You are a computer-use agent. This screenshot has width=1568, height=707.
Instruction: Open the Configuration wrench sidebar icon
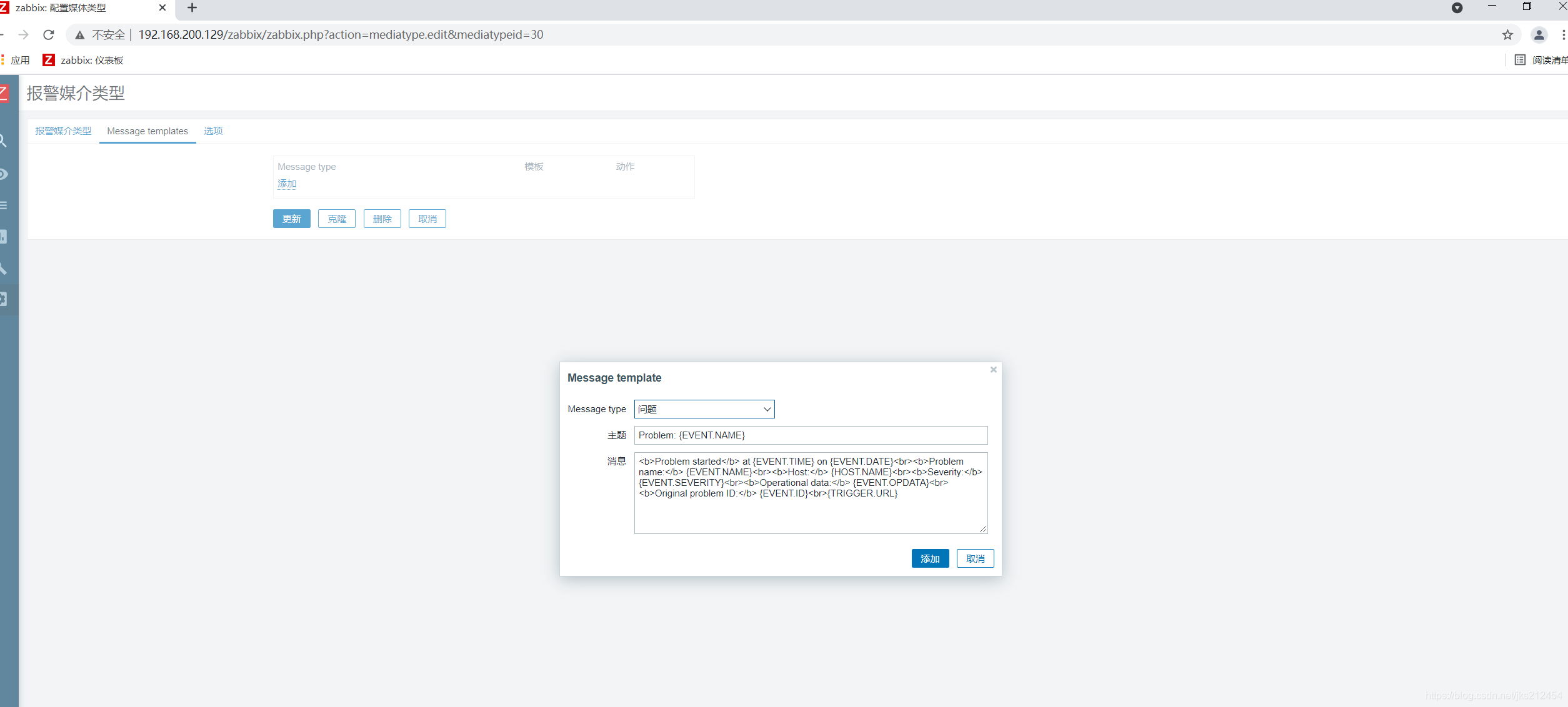[4, 269]
